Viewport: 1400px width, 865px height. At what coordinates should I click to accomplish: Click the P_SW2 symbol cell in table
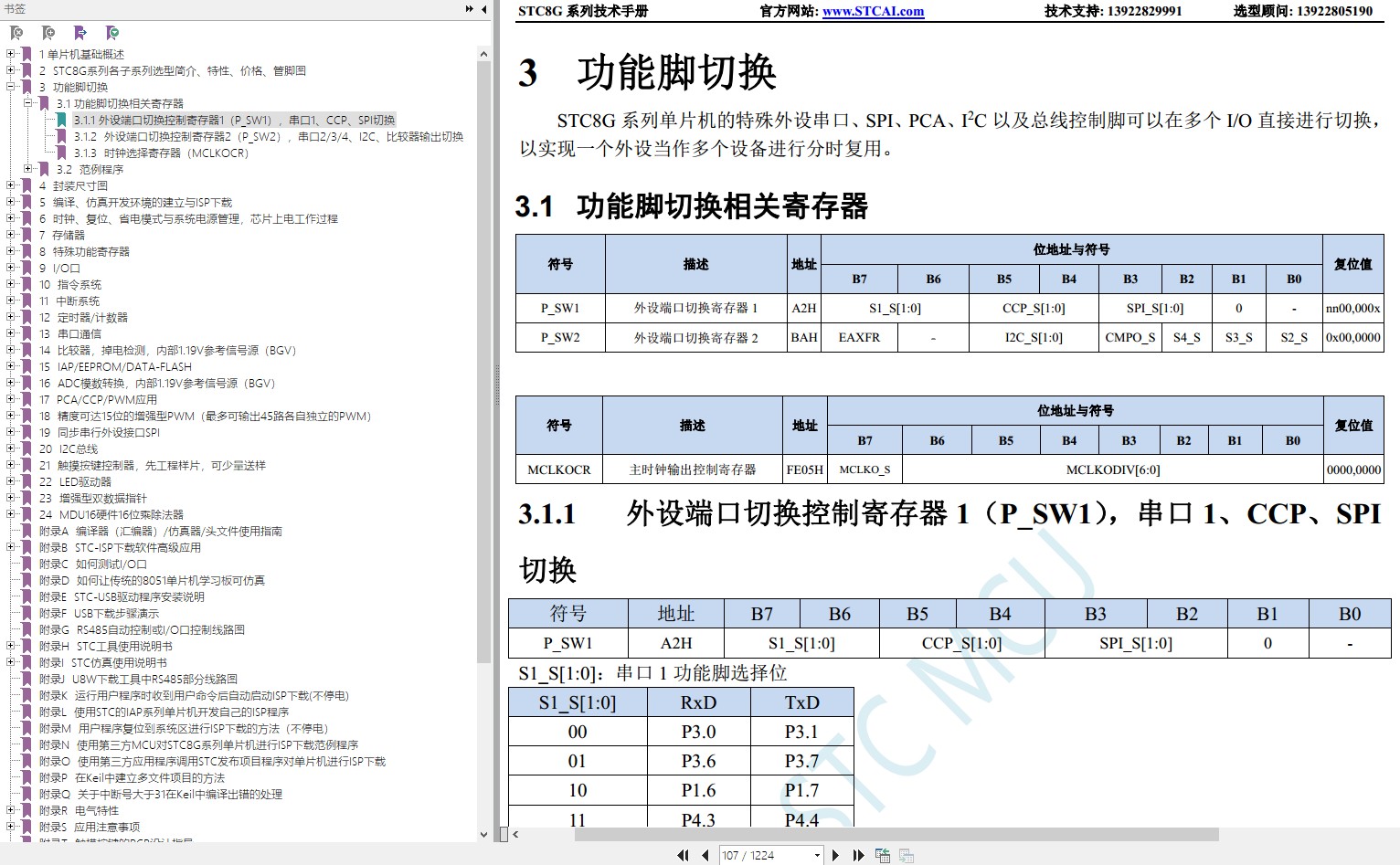point(560,337)
